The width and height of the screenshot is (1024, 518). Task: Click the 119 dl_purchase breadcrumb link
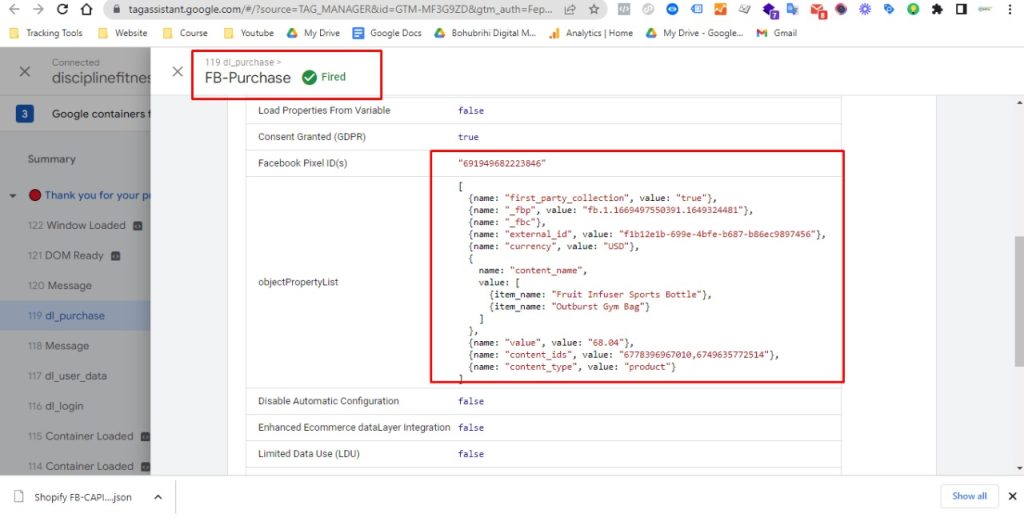pyautogui.click(x=238, y=62)
